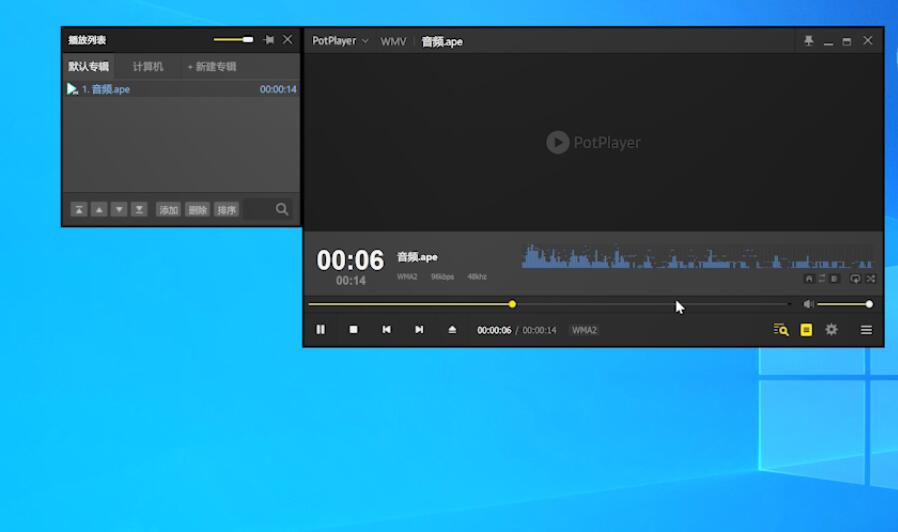The width and height of the screenshot is (898, 532).
Task: Click the A-B section home marker icon
Action: click(x=809, y=279)
